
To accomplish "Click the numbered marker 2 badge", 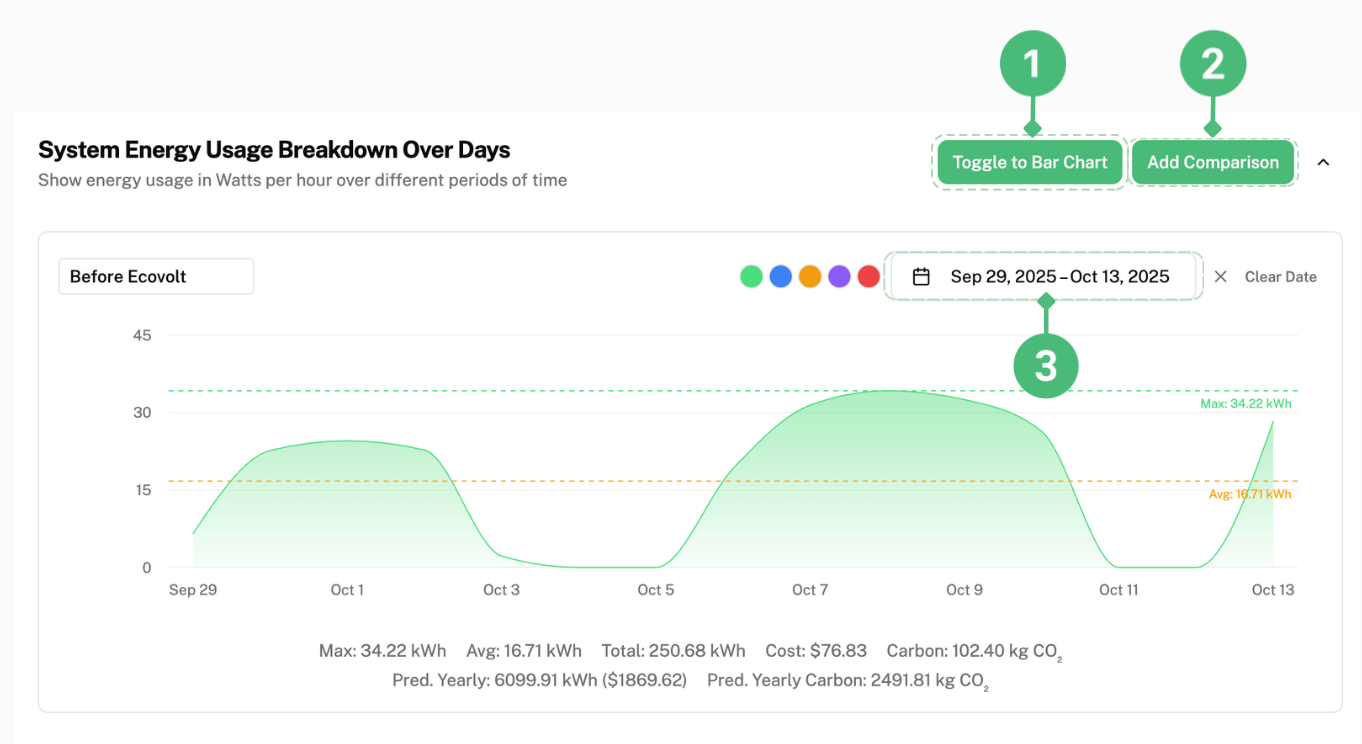I will click(x=1213, y=65).
